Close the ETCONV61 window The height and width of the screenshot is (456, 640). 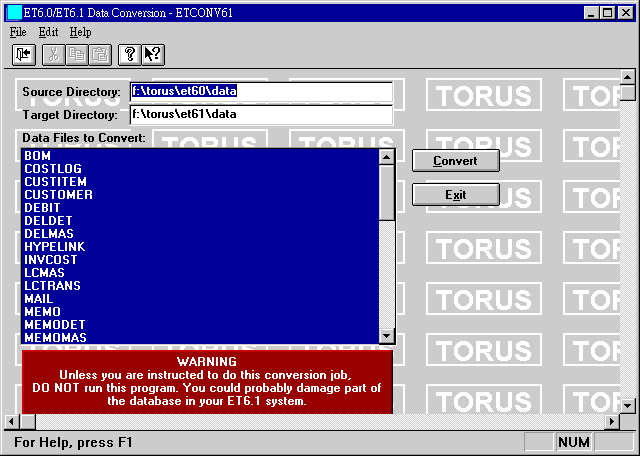pos(625,13)
